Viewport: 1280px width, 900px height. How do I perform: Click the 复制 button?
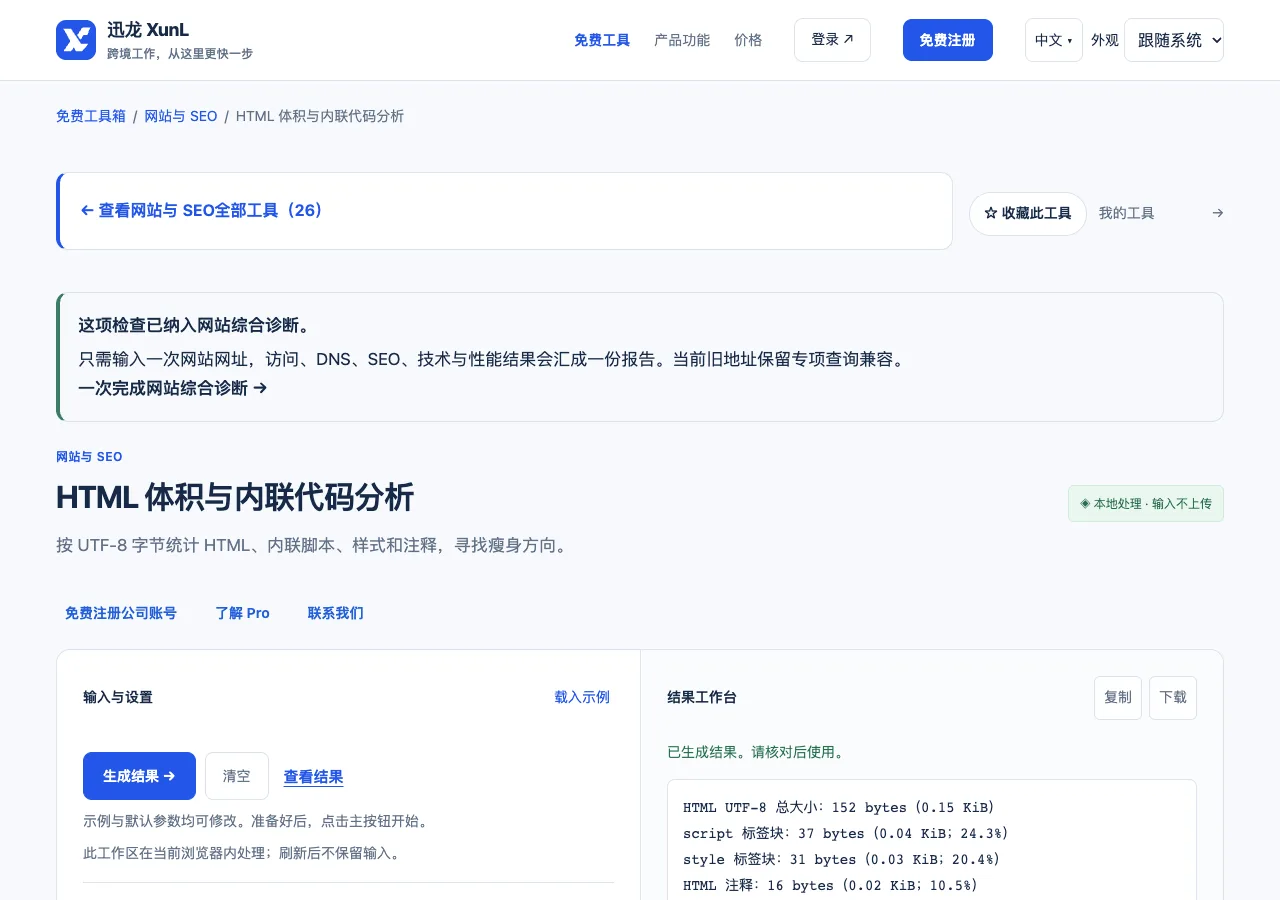point(1118,698)
